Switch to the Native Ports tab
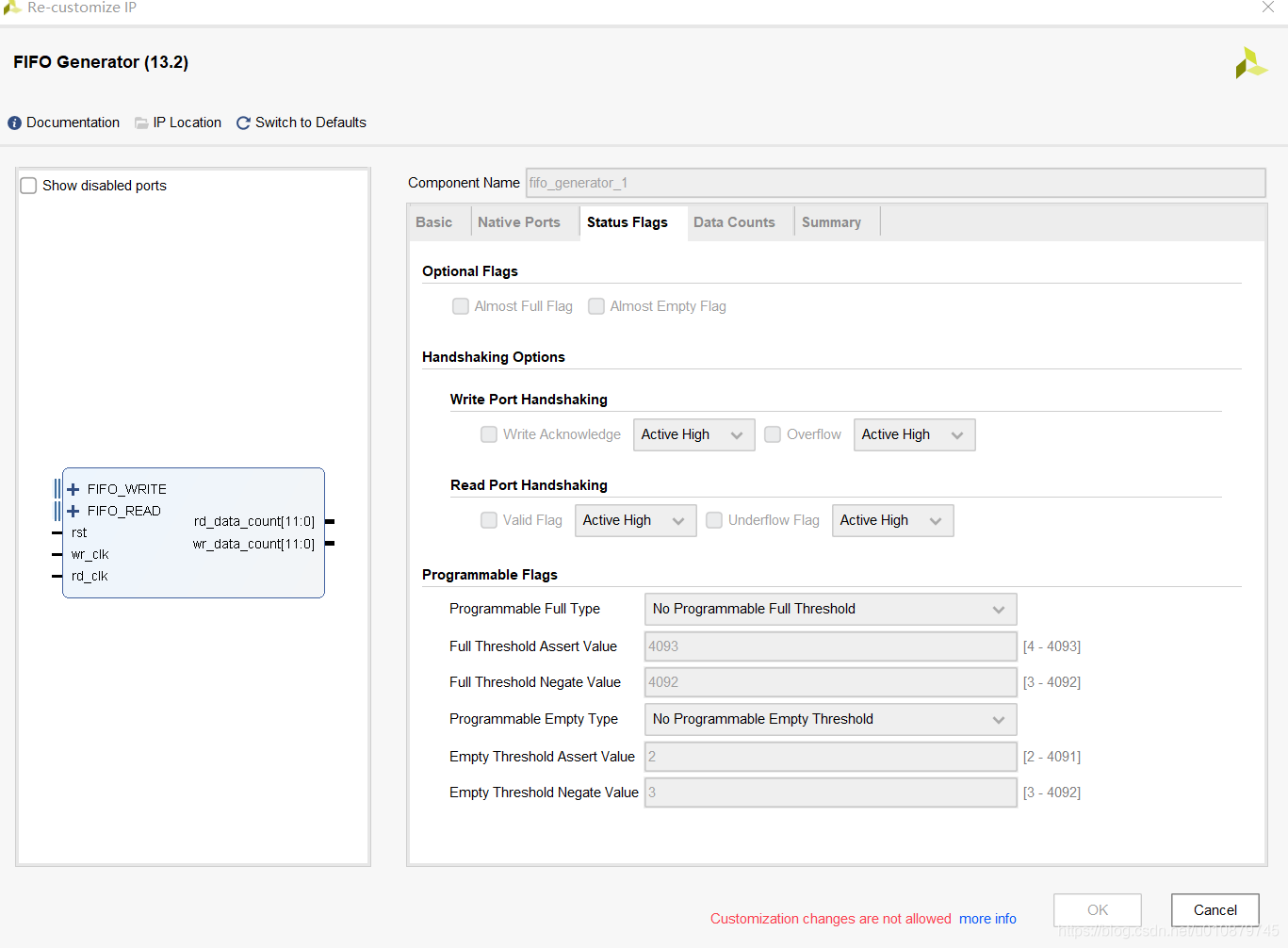This screenshot has height=948, width=1288. click(x=519, y=222)
